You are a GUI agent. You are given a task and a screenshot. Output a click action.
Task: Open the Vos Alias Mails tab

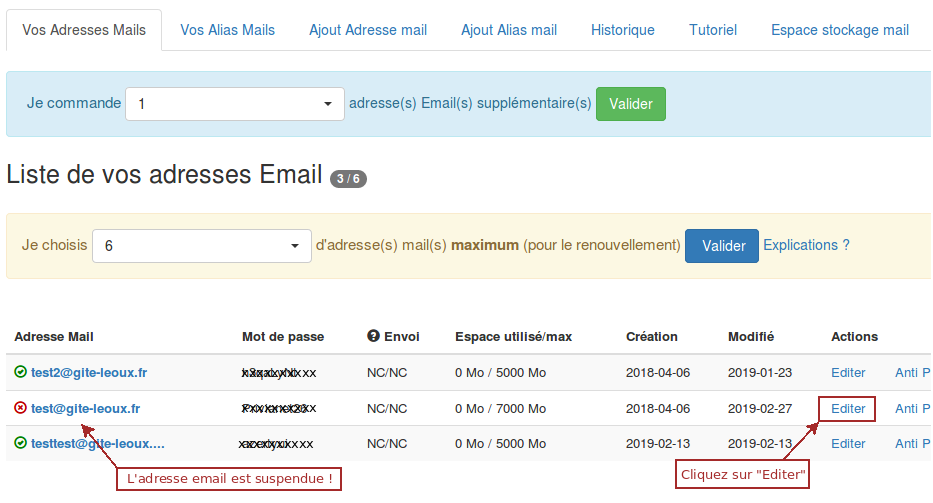pos(227,30)
